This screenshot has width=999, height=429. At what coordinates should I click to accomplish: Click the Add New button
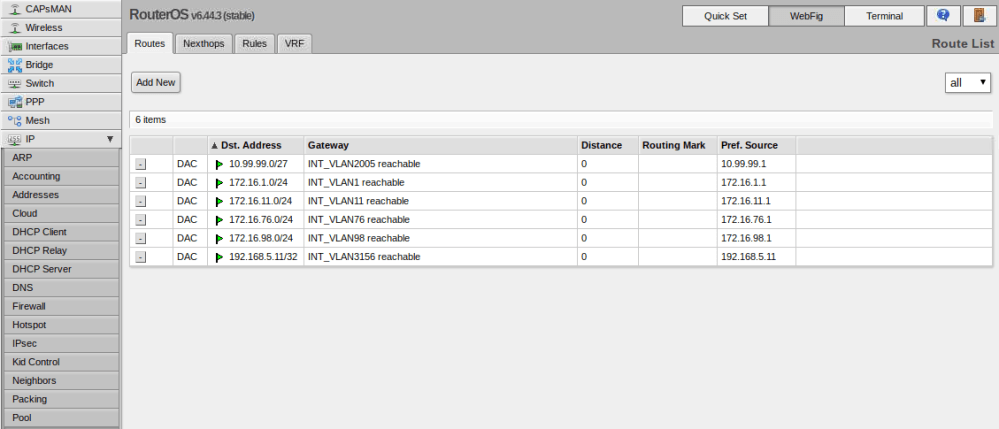click(155, 83)
